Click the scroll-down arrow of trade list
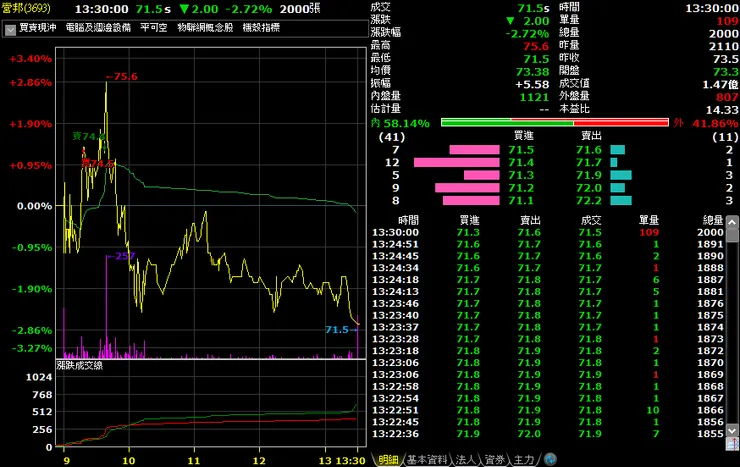The height and width of the screenshot is (467, 740). 732,430
